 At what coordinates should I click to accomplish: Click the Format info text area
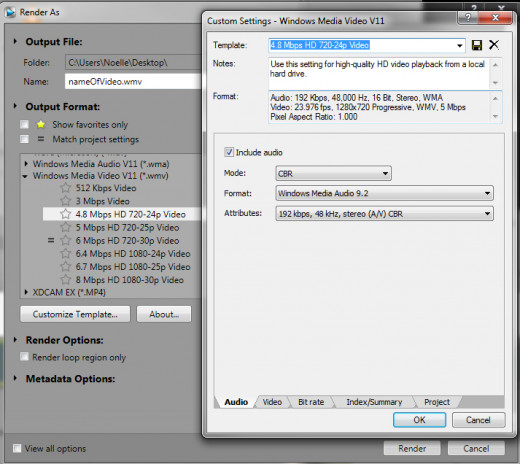[x=379, y=107]
